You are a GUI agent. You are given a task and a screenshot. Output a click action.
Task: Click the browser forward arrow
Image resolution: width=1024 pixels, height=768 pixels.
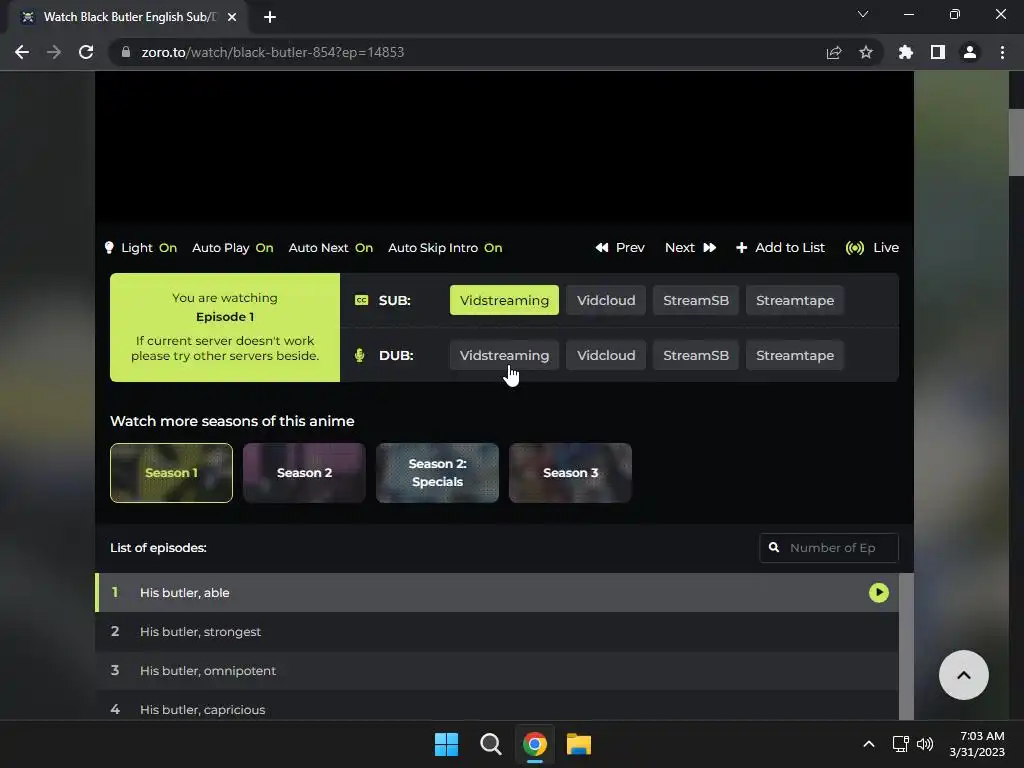pyautogui.click(x=54, y=52)
